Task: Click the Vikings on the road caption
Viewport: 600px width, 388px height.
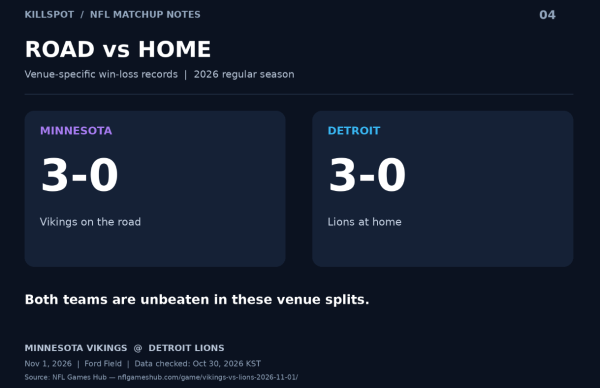Action: click(90, 222)
